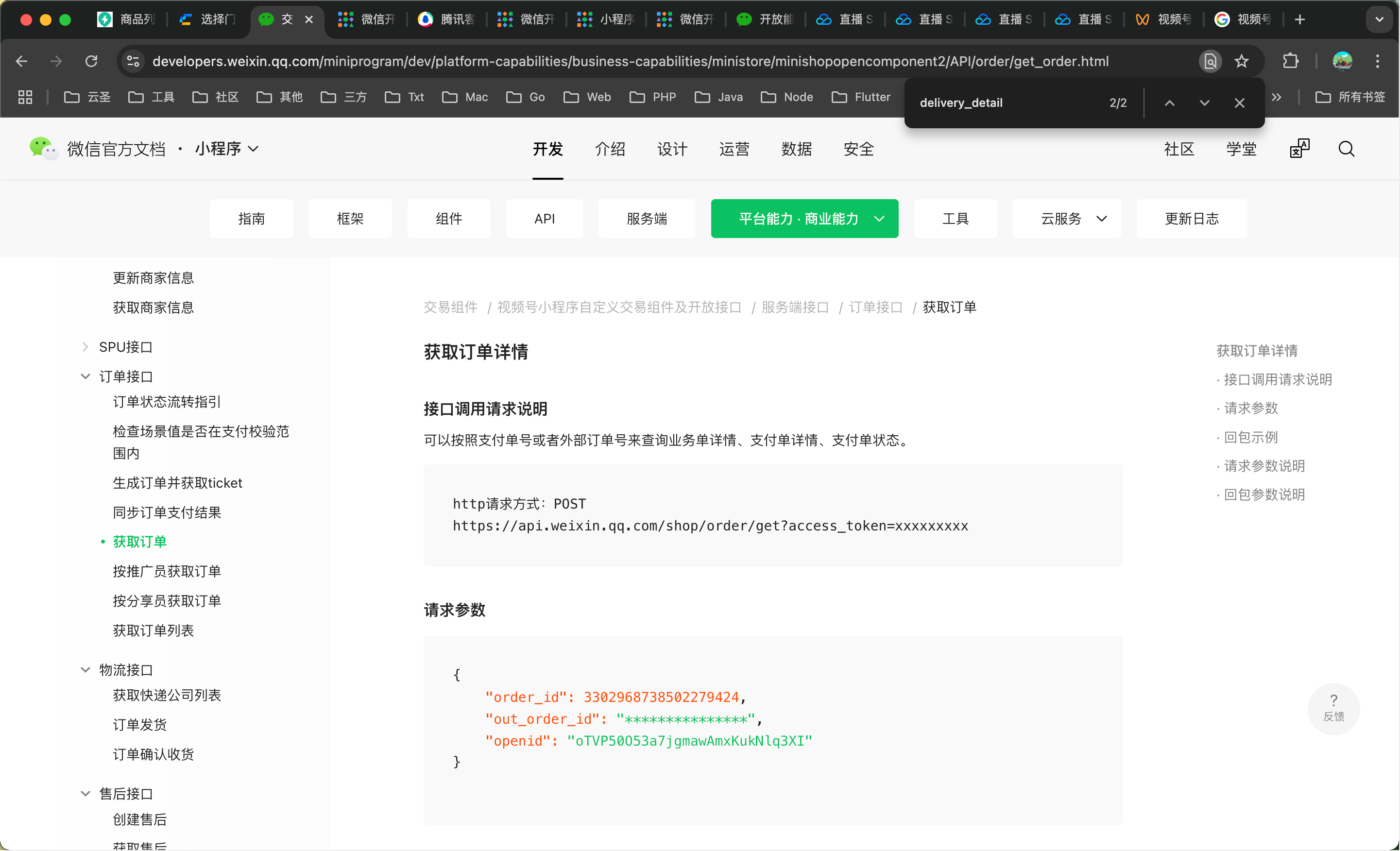This screenshot has height=851, width=1400.
Task: Click the WeChat docs logo
Action: [43, 149]
